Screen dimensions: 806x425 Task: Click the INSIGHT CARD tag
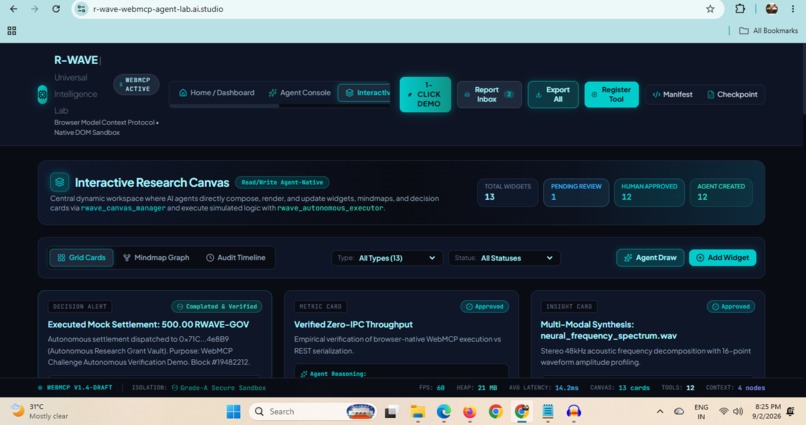click(569, 307)
